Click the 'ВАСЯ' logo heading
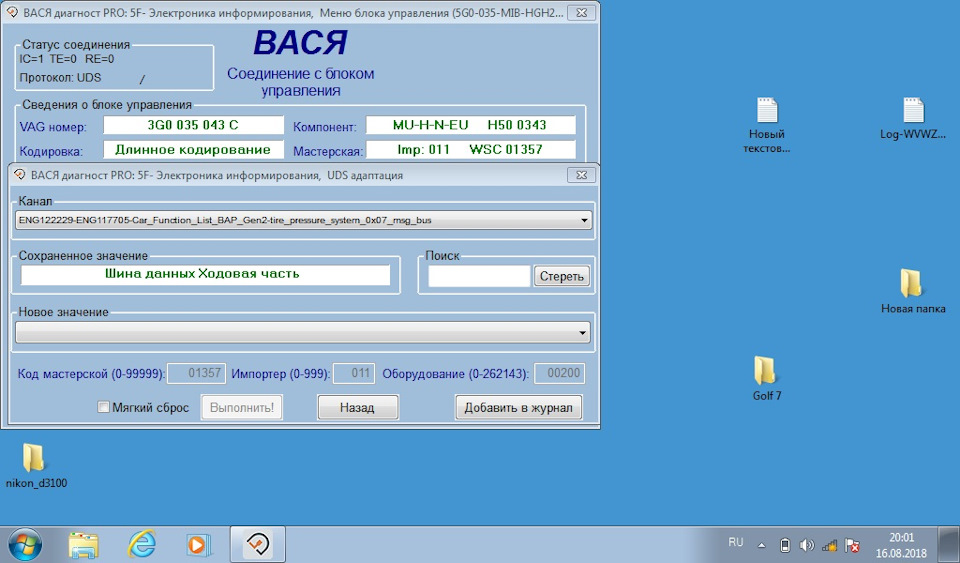 tap(301, 43)
